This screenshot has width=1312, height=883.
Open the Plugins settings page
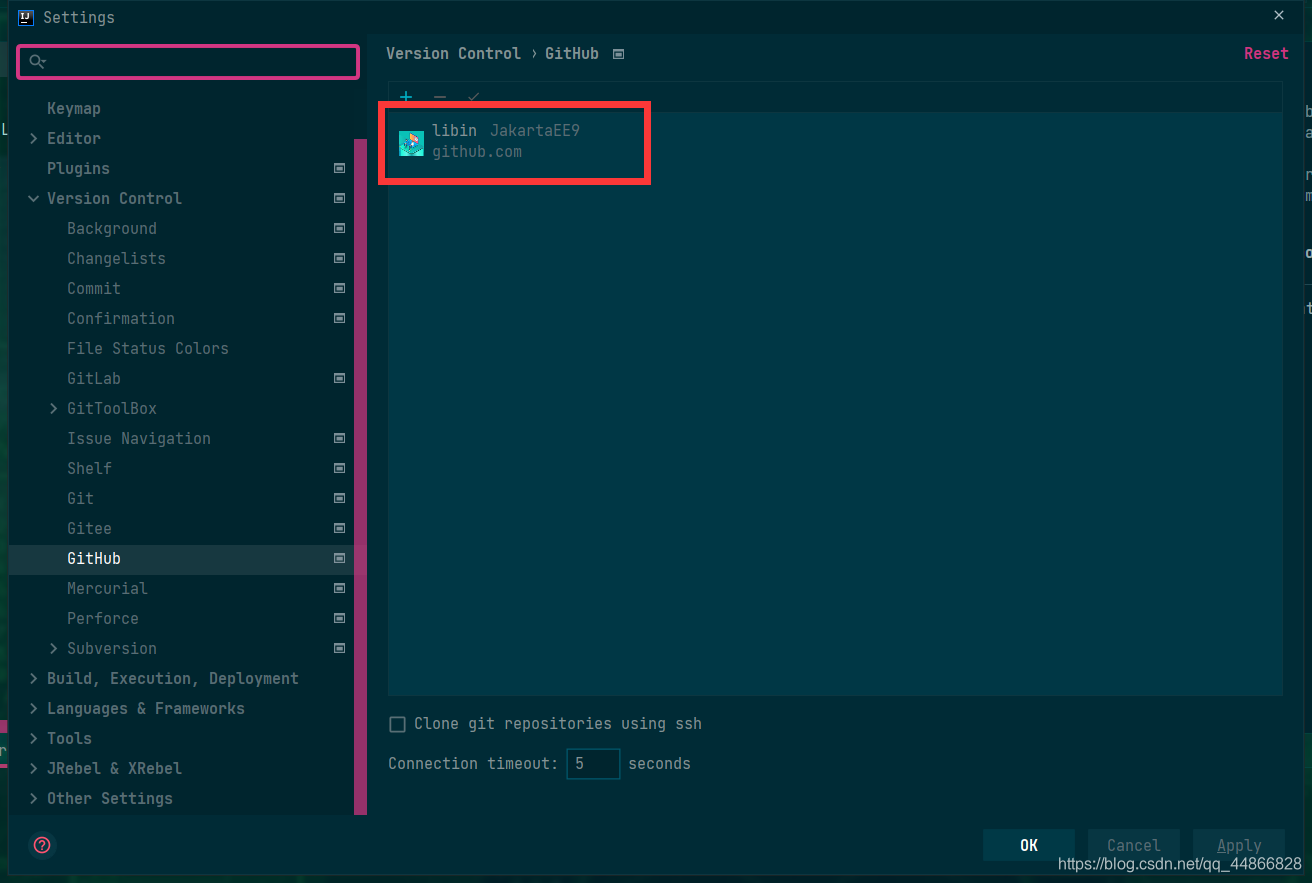[x=78, y=168]
